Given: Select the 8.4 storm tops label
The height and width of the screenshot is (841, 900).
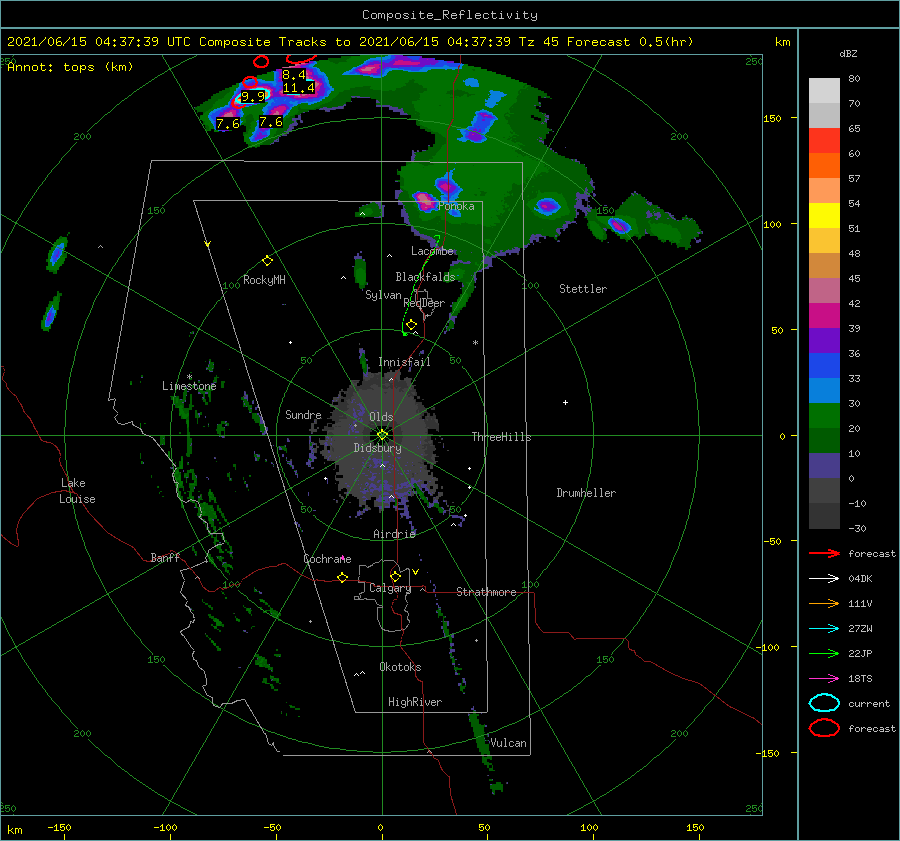Looking at the screenshot, I should click(x=294, y=75).
